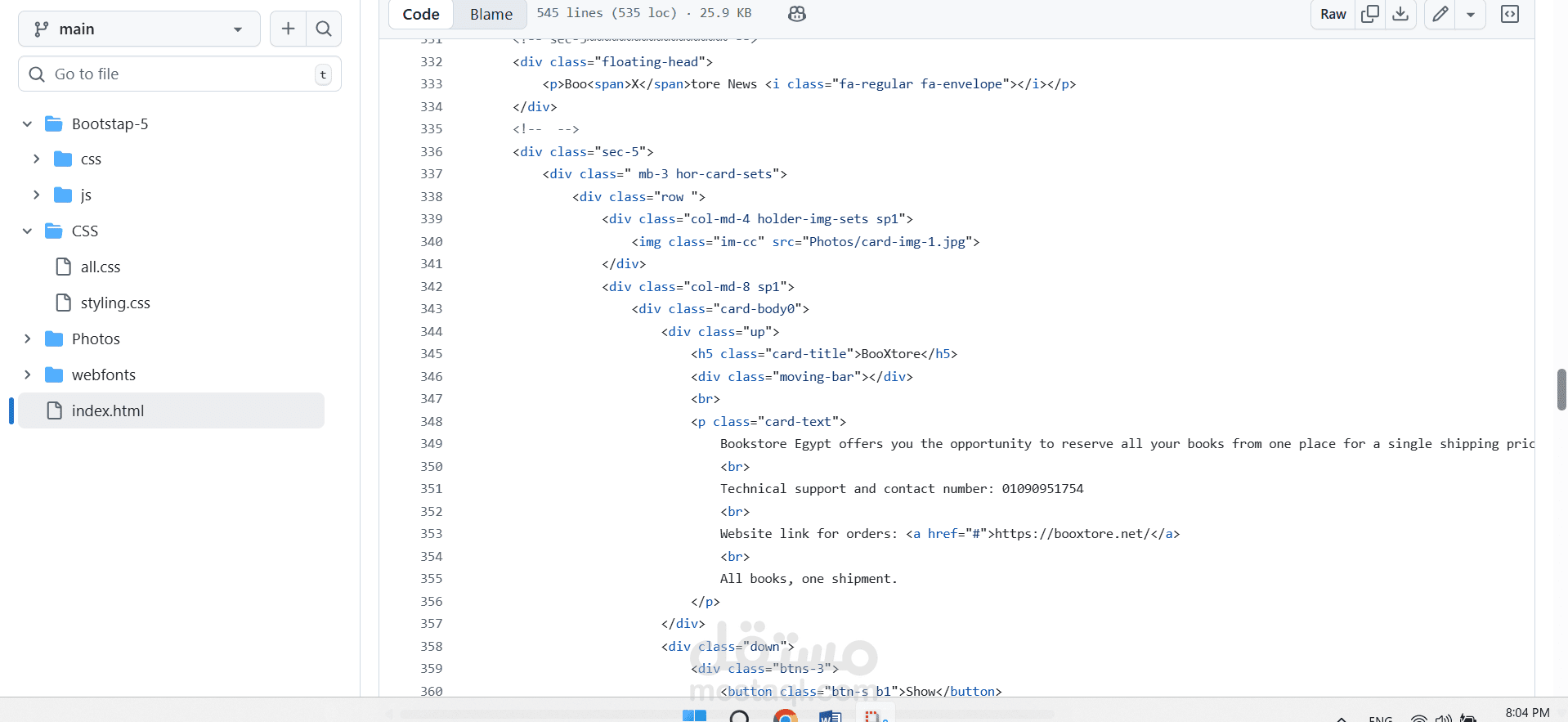Expand the webfonts folder
Viewport: 1568px width, 722px height.
[27, 374]
